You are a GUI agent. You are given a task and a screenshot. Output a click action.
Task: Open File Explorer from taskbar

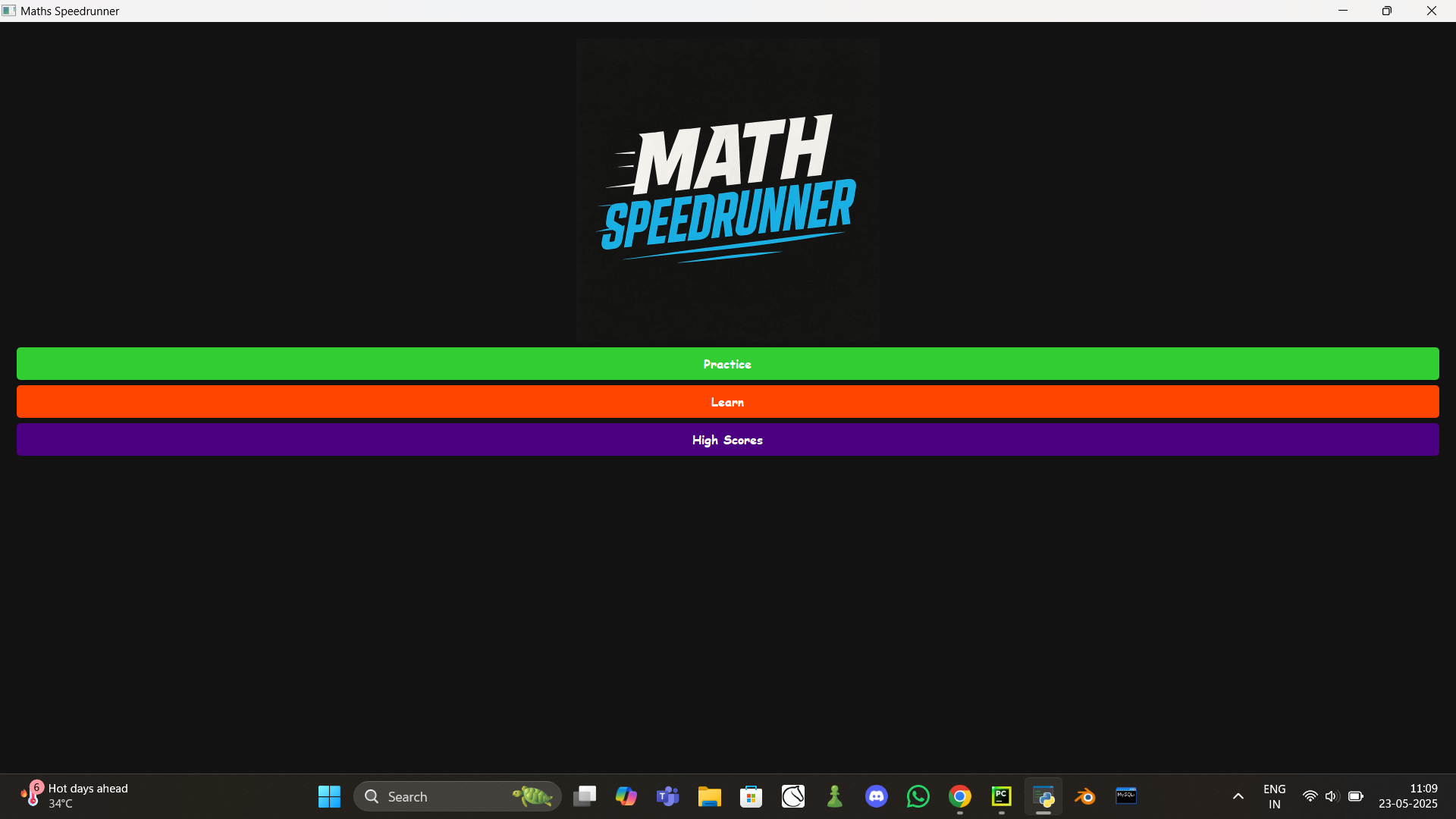click(x=710, y=796)
